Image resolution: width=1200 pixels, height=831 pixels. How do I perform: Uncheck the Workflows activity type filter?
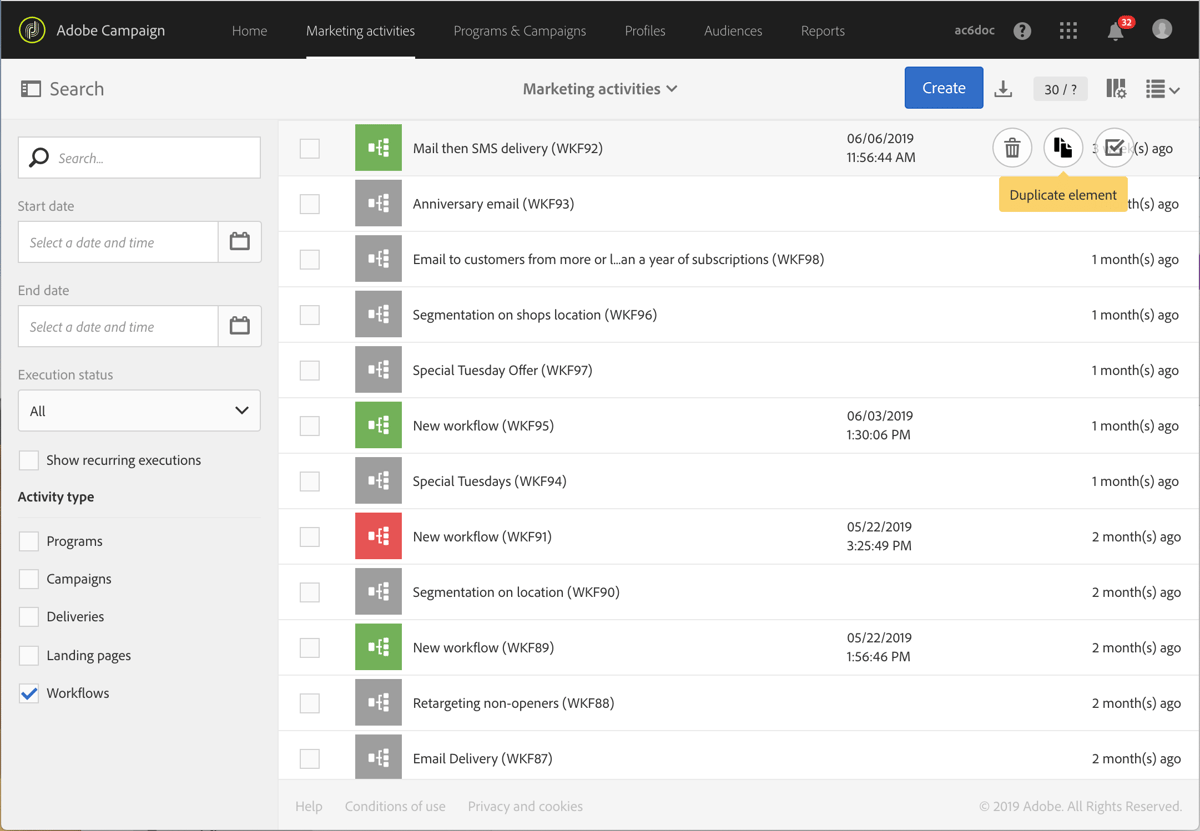pyautogui.click(x=29, y=692)
